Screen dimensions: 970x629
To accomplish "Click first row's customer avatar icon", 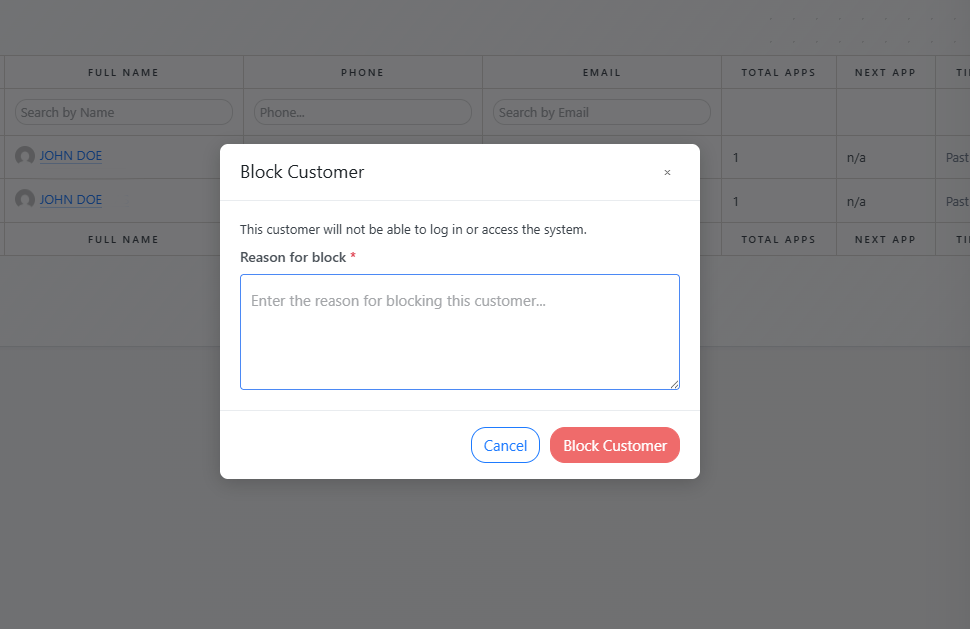I will click(x=25, y=156).
